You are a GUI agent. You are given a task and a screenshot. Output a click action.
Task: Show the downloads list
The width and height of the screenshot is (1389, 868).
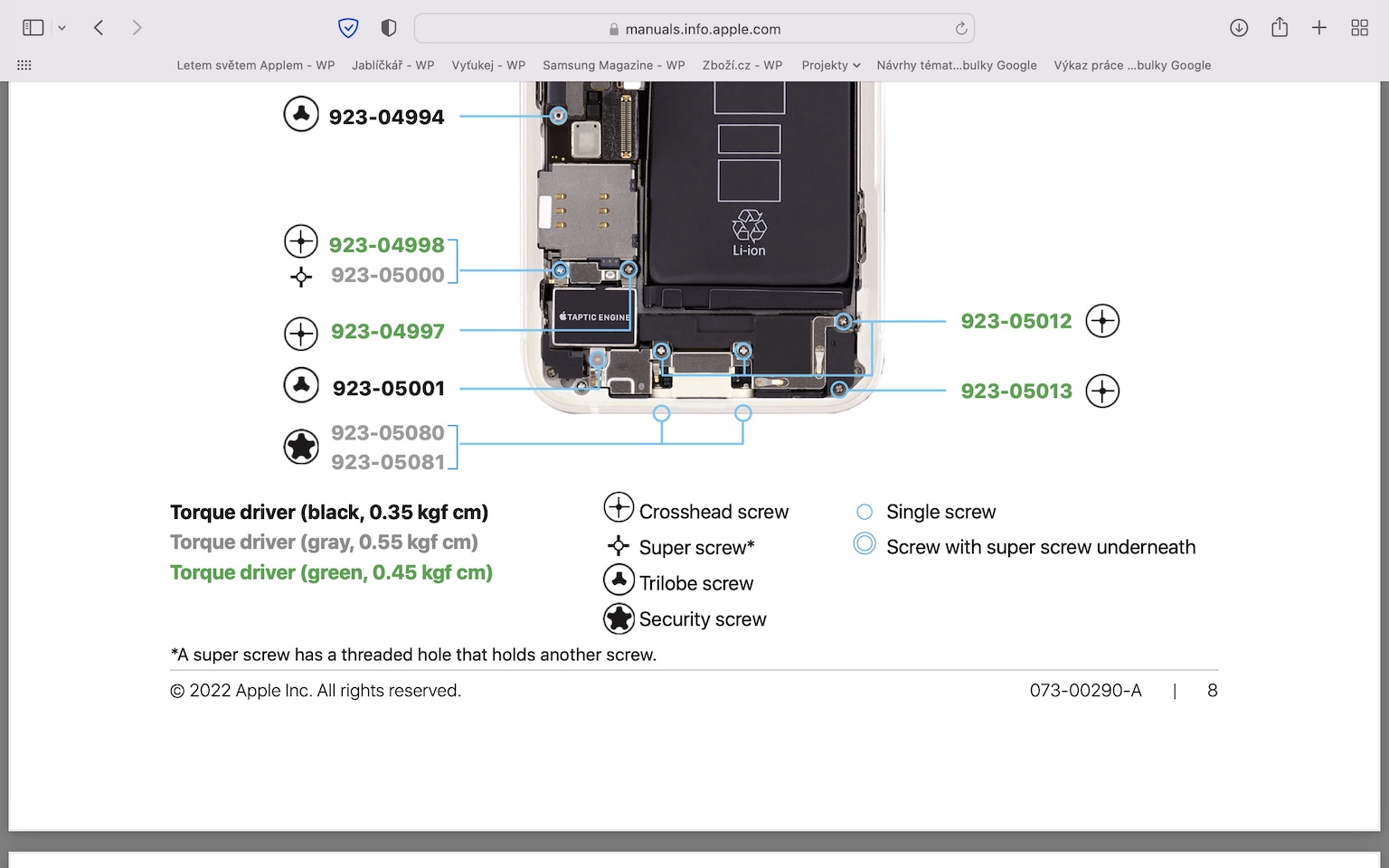tap(1239, 28)
